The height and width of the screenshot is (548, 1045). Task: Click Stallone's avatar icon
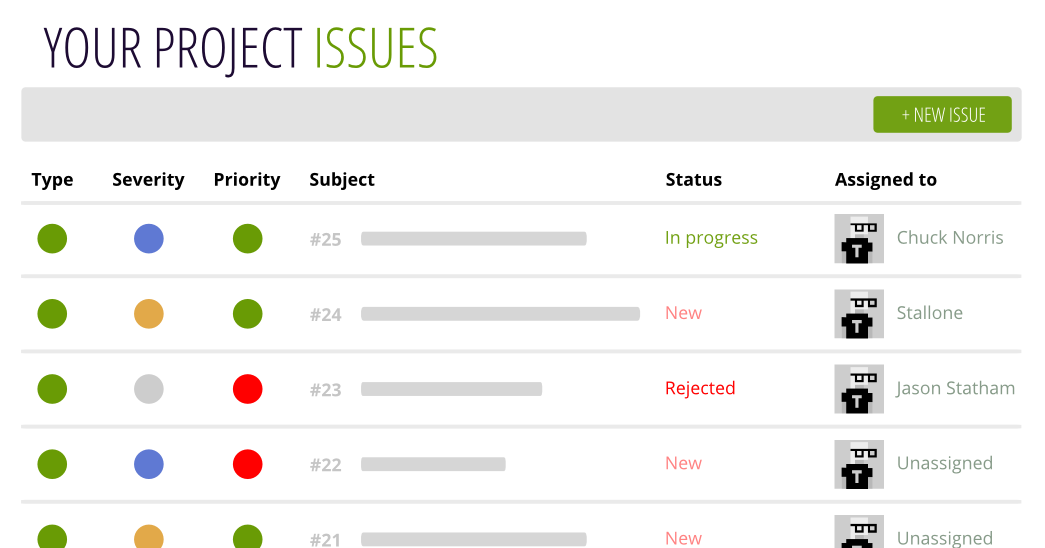(x=859, y=314)
